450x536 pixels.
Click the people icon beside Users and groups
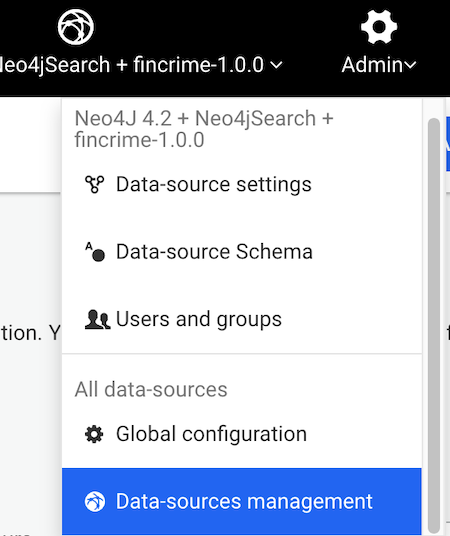97,319
